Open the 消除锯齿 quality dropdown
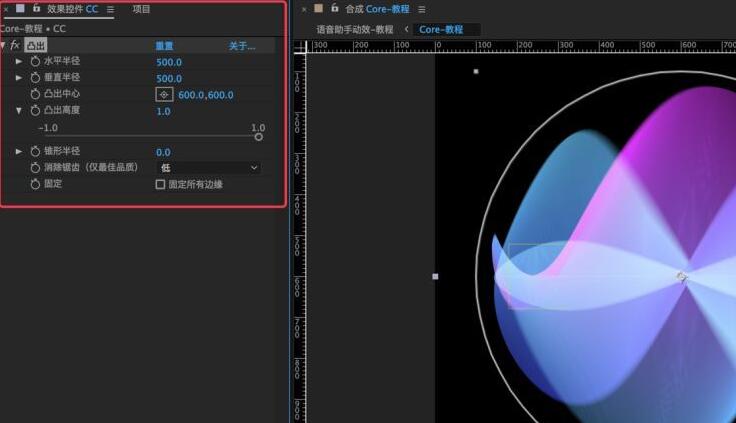This screenshot has height=423, width=736. click(x=208, y=168)
